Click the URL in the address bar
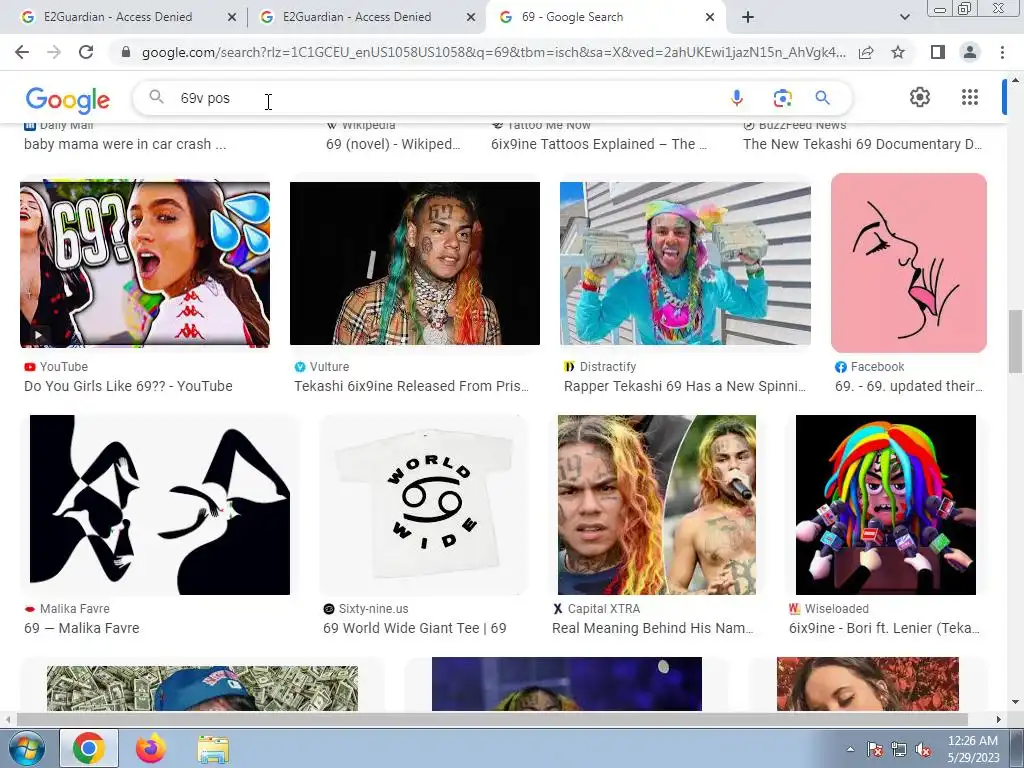This screenshot has width=1024, height=768. (493, 52)
